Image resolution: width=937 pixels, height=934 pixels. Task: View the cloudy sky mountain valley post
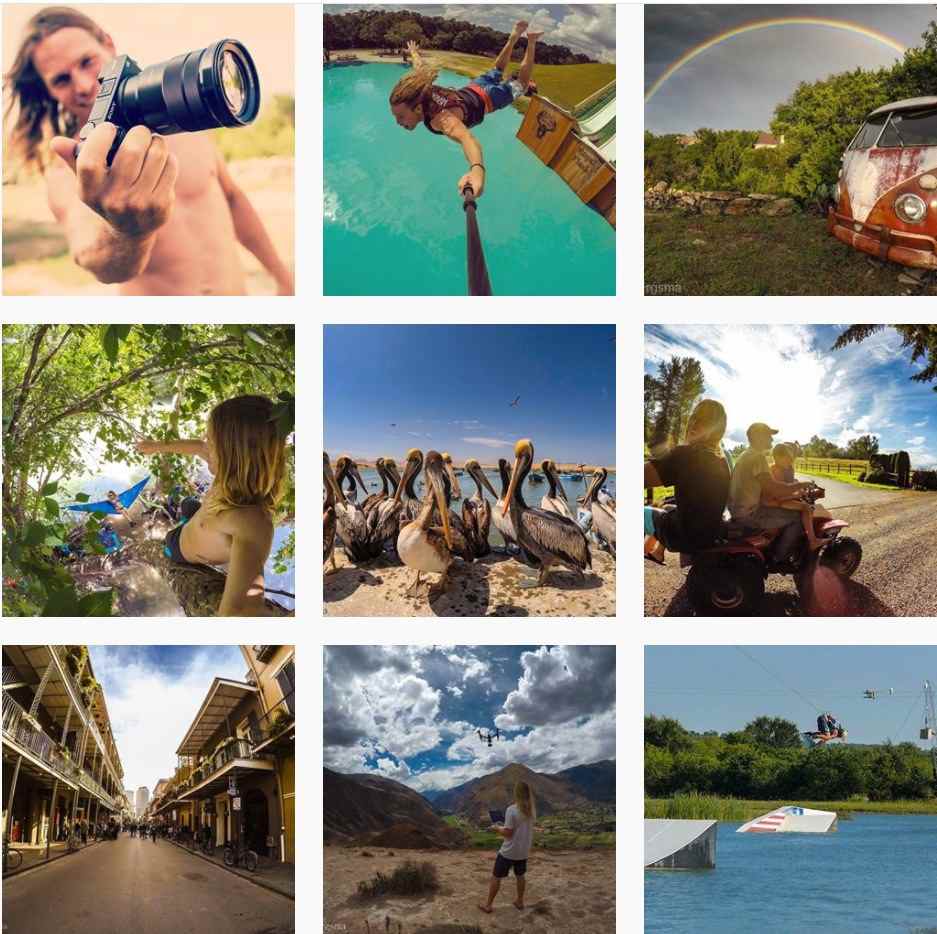tap(469, 789)
